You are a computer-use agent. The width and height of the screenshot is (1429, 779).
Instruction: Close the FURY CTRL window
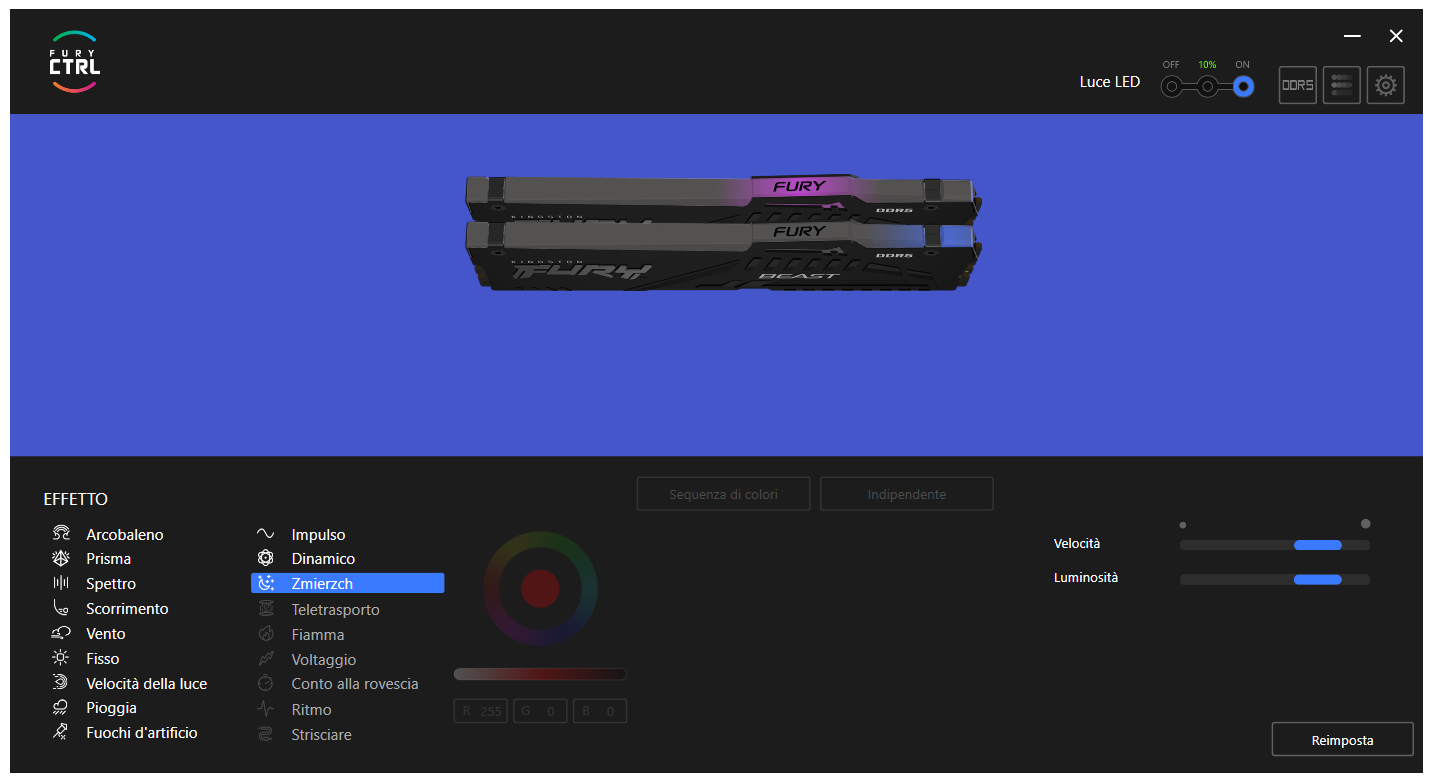1396,36
